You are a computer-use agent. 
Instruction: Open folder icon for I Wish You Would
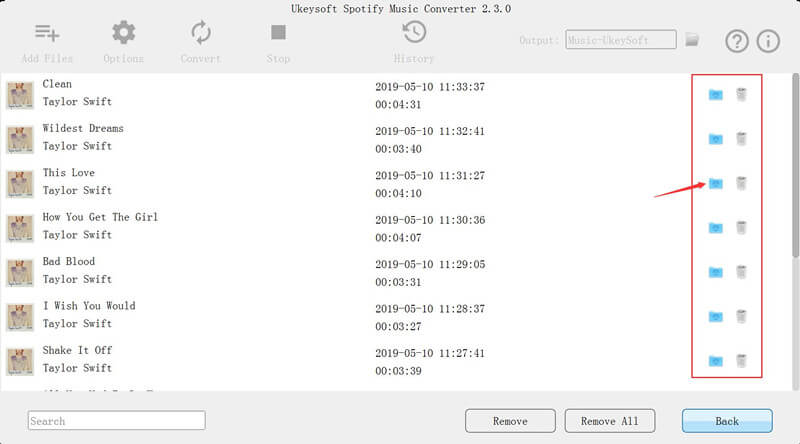coord(715,316)
